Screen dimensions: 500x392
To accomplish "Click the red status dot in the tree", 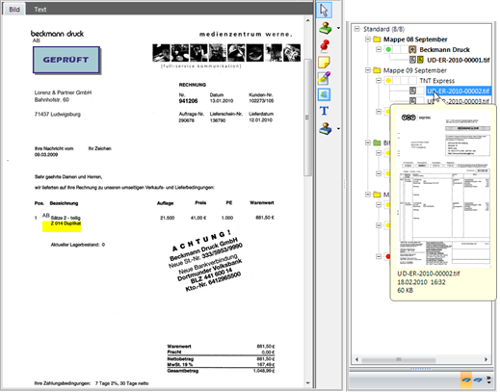I will pos(388,256).
